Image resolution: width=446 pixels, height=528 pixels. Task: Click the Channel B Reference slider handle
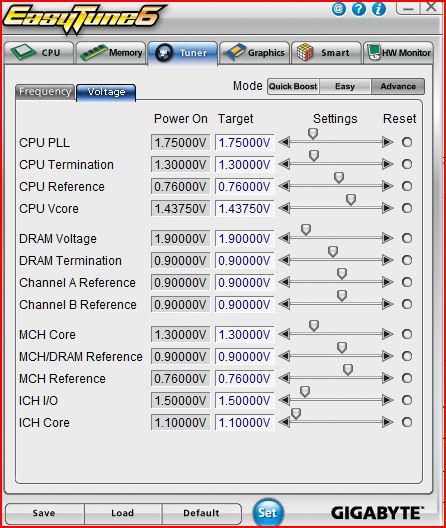342,296
